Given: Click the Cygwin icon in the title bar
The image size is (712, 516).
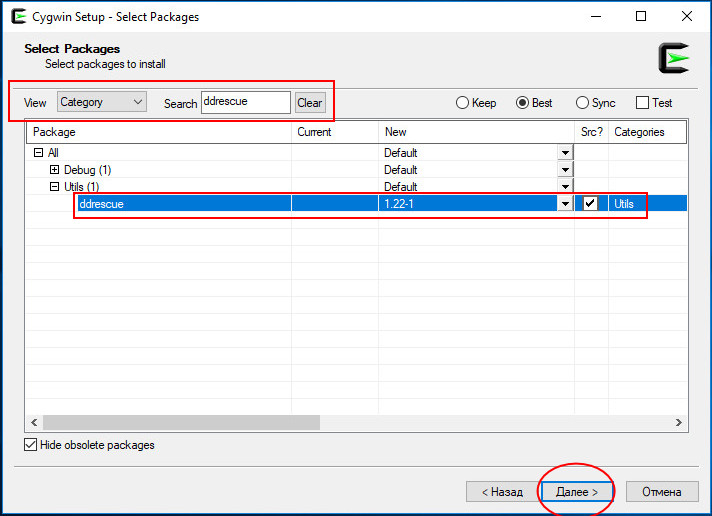Looking at the screenshot, I should (19, 16).
